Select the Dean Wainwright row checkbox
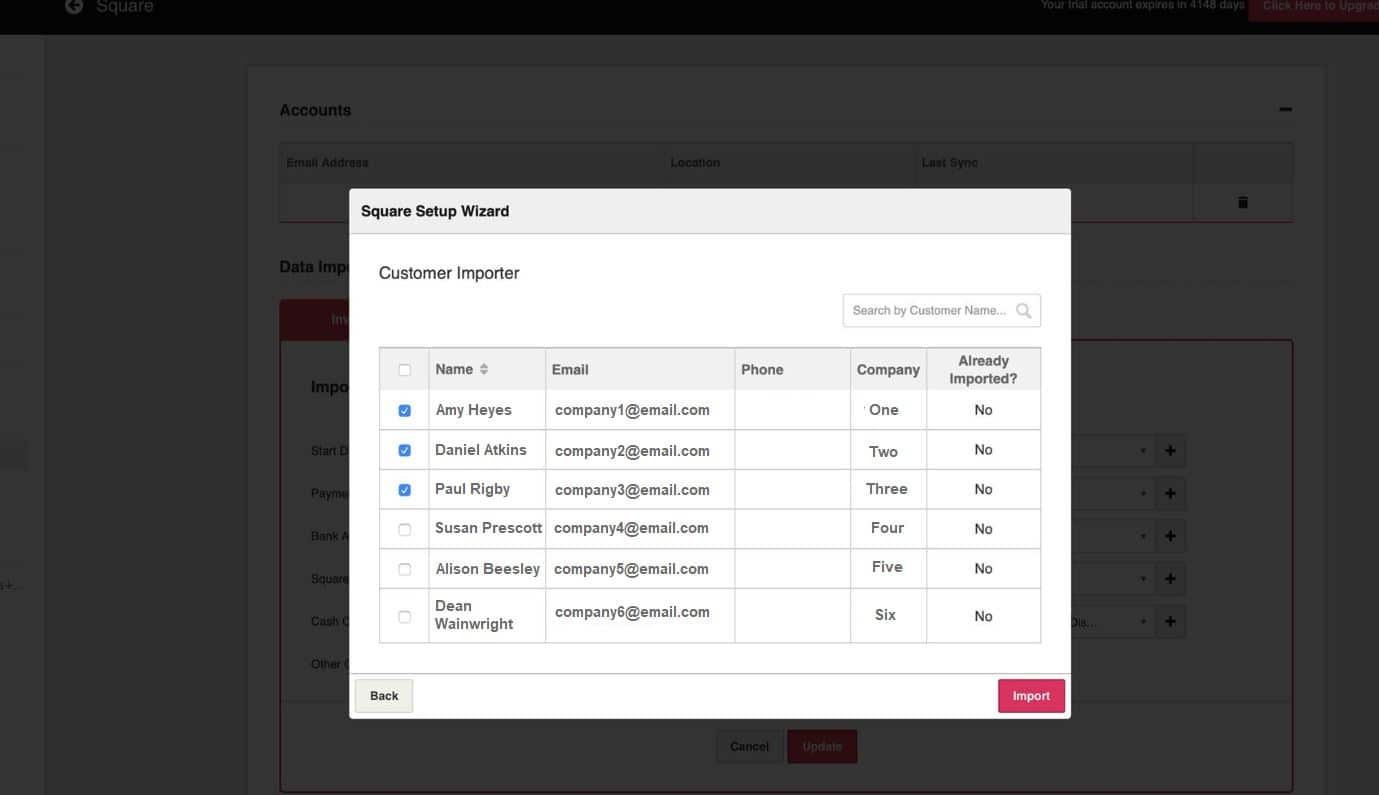The height and width of the screenshot is (795, 1379). [405, 617]
